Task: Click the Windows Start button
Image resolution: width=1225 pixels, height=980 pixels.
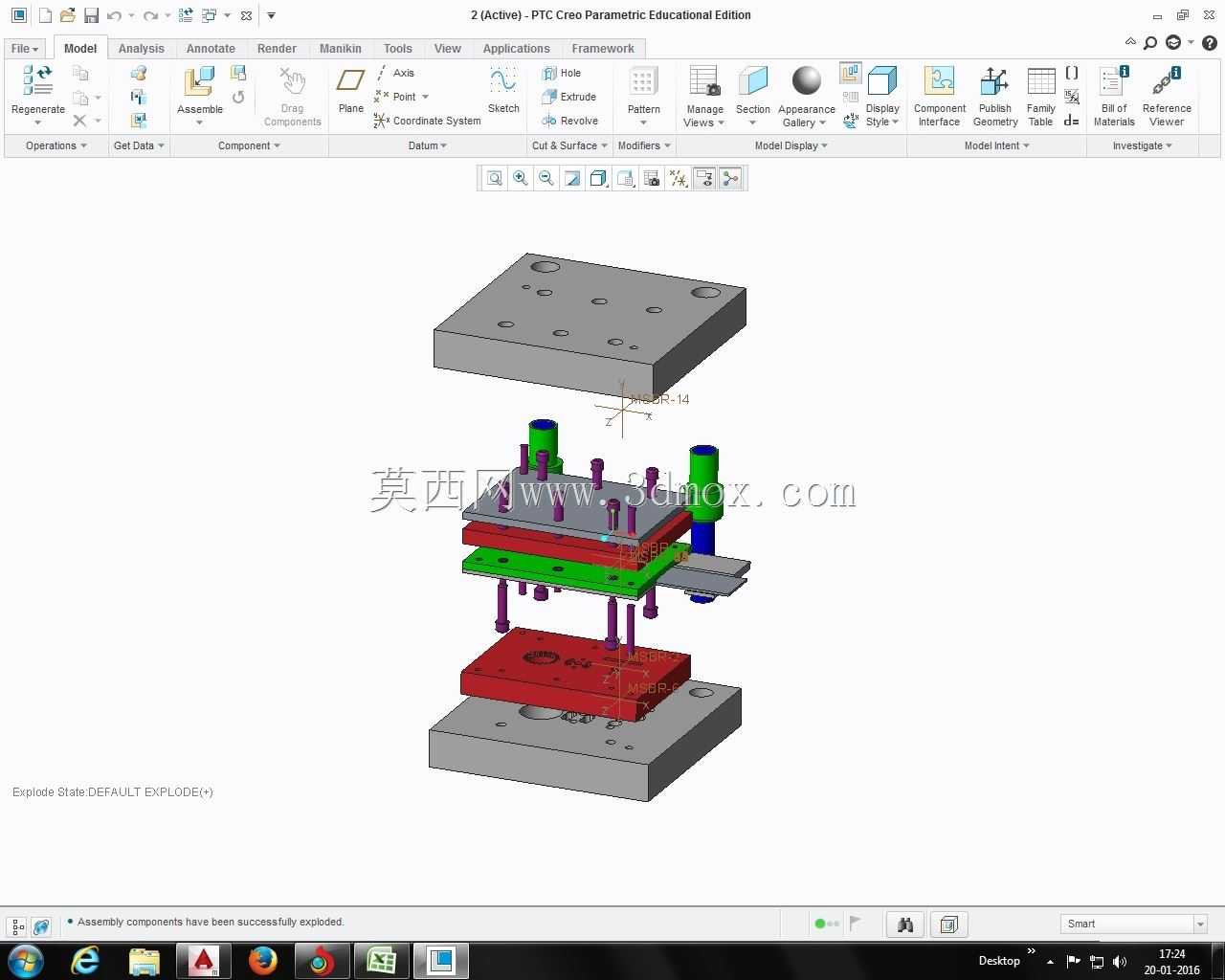Action: click(25, 960)
